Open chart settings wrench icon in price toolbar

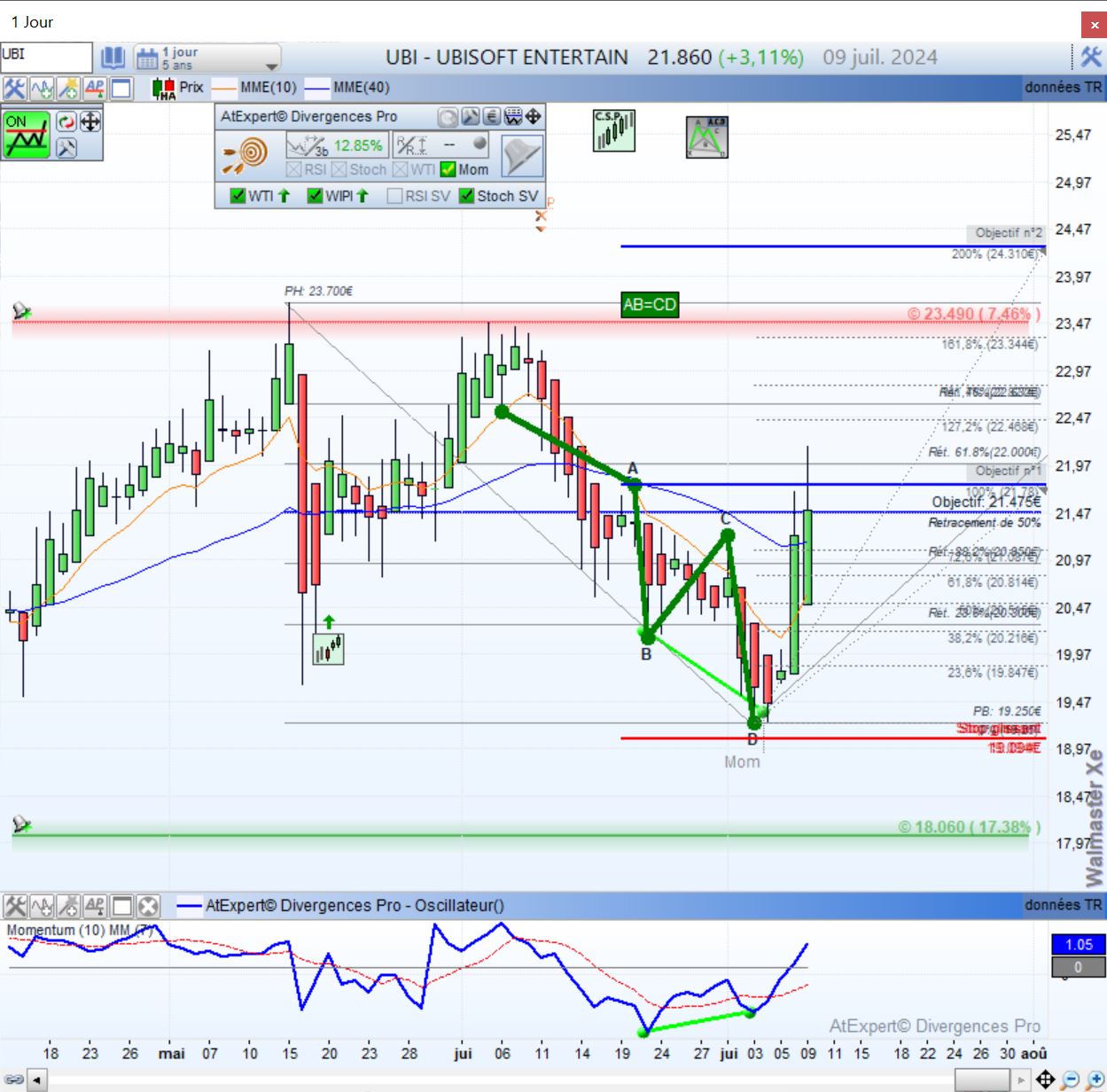14,88
